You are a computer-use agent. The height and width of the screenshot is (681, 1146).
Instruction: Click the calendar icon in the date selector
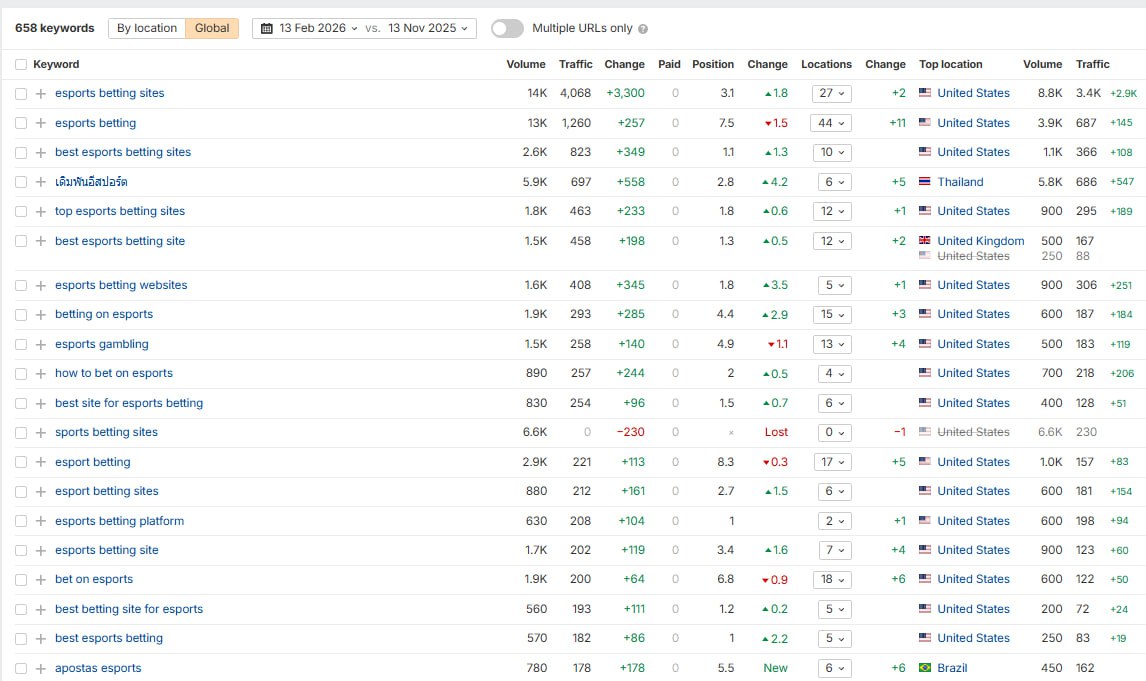267,28
